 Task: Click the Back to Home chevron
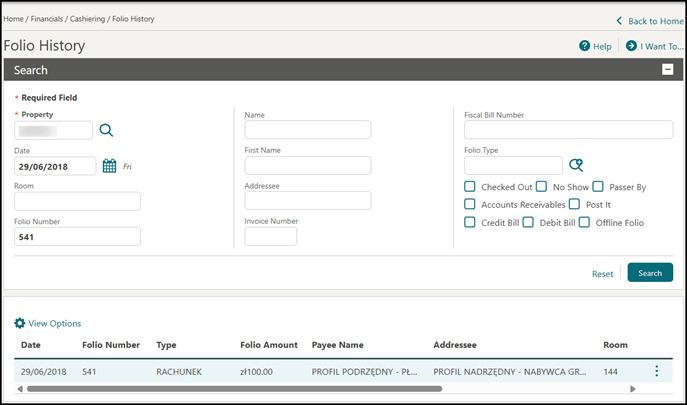[x=619, y=21]
